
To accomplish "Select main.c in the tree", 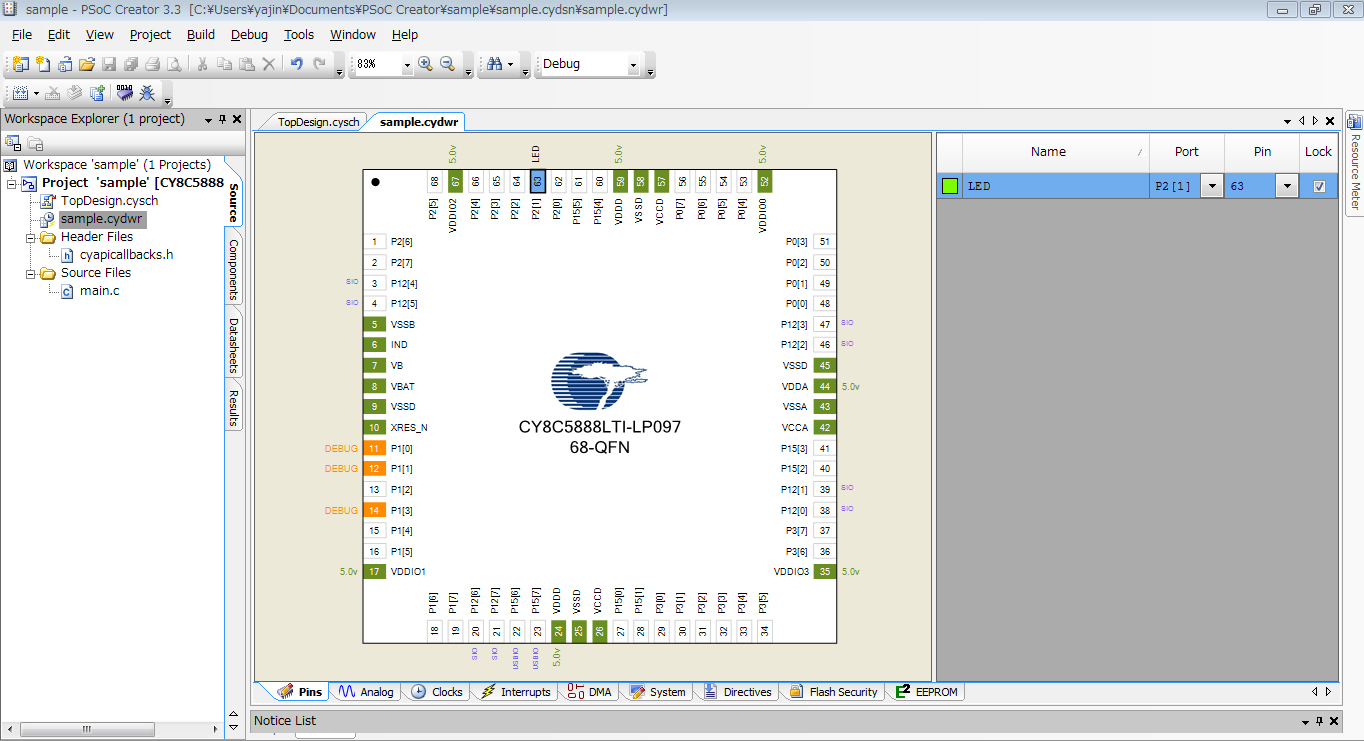I will click(99, 291).
